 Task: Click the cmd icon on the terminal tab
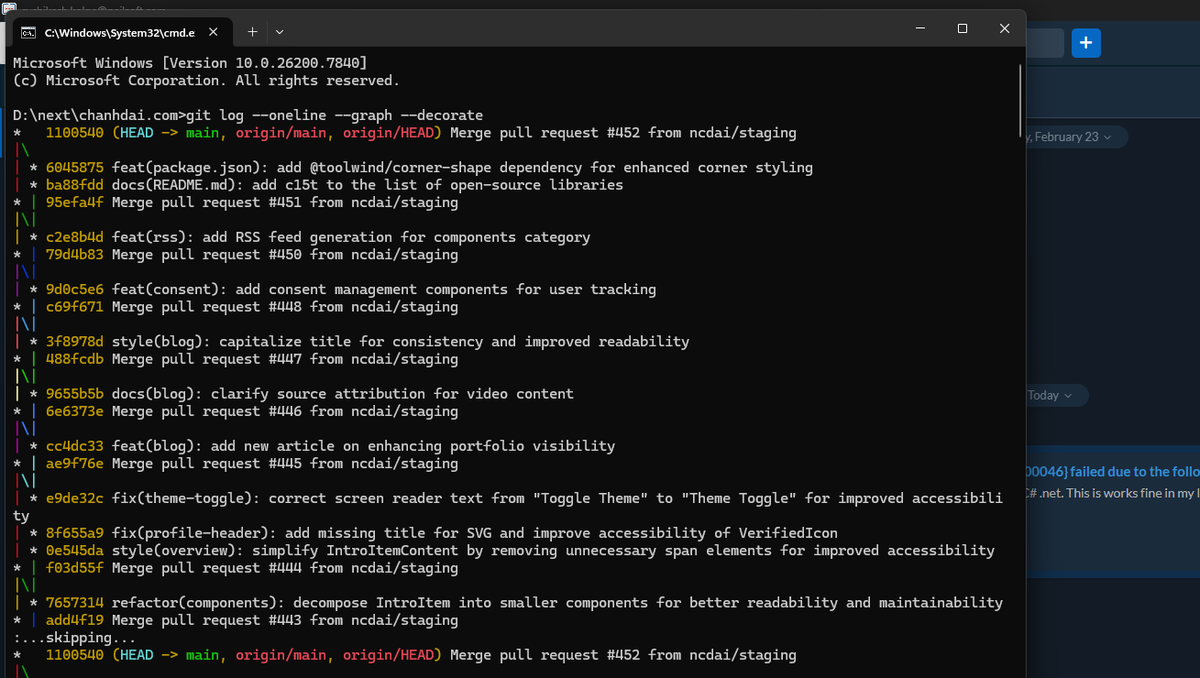[28, 33]
